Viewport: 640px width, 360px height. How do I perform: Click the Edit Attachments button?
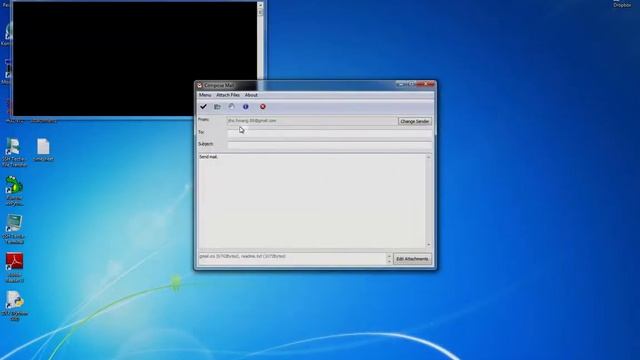412,259
